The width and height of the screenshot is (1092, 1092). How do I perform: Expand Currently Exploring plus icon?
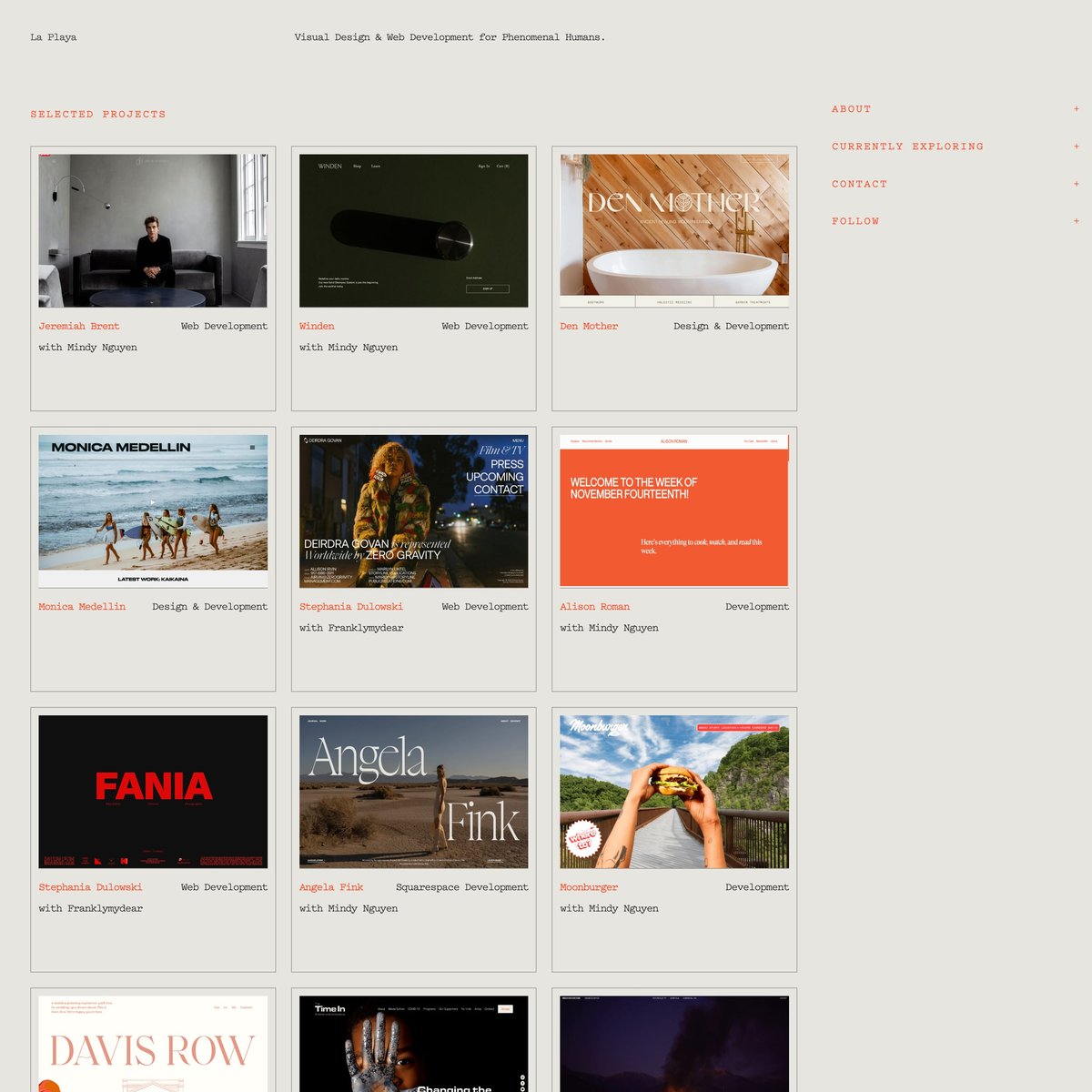pyautogui.click(x=1076, y=147)
